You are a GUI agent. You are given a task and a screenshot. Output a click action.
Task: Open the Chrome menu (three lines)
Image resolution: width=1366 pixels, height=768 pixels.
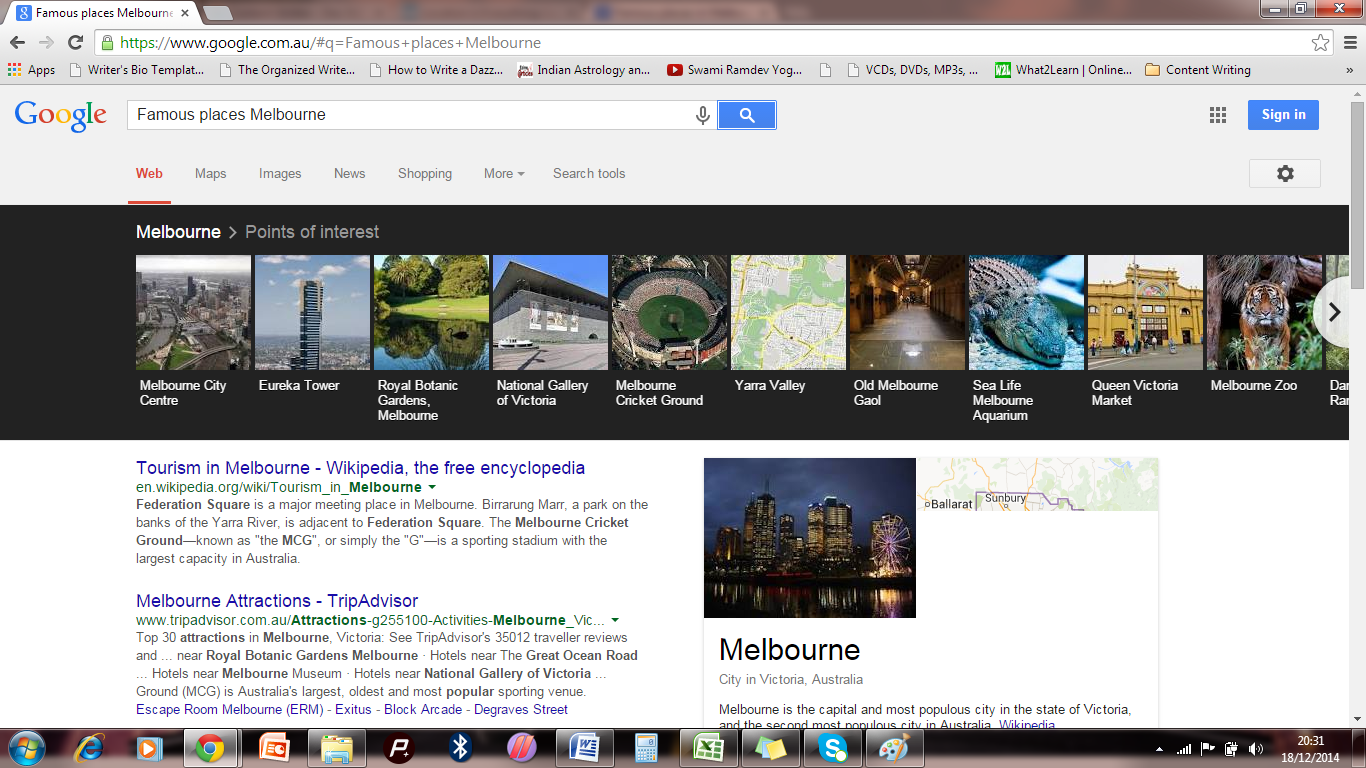tap(1348, 43)
